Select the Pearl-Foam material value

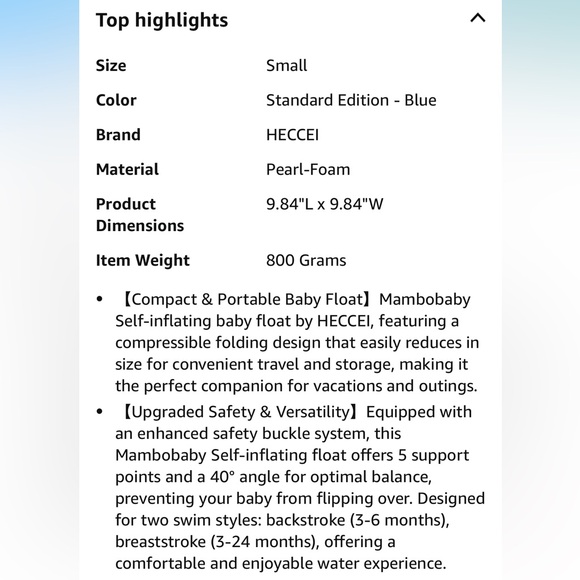(x=308, y=169)
